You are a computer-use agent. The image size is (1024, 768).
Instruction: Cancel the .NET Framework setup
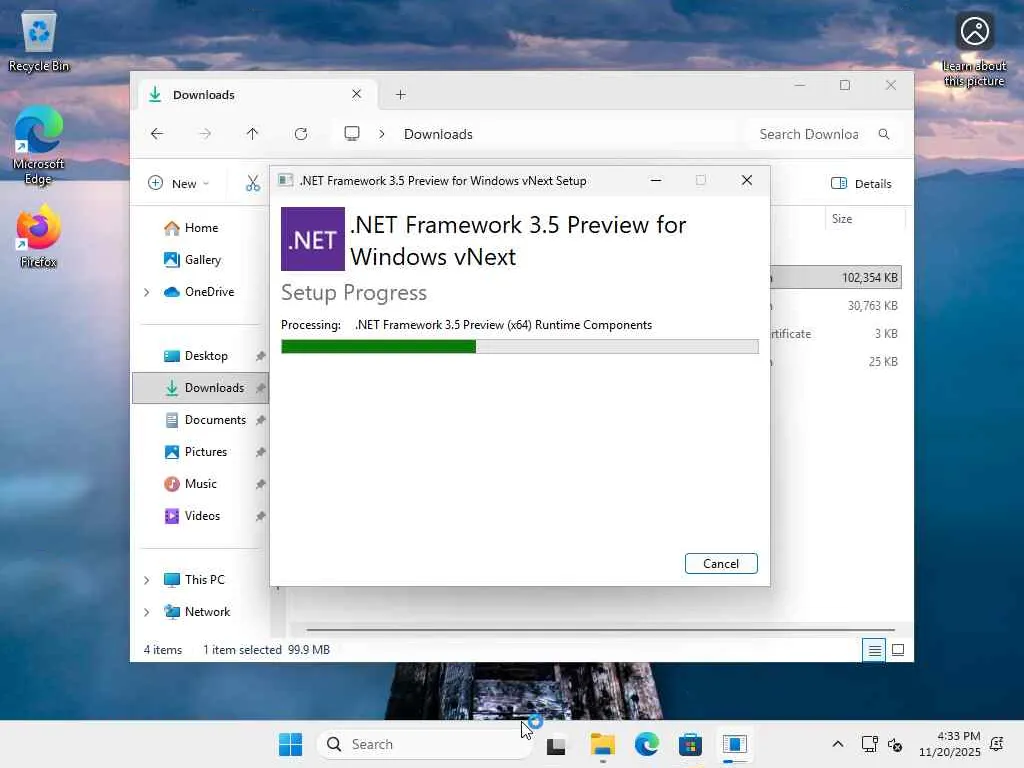(x=720, y=564)
